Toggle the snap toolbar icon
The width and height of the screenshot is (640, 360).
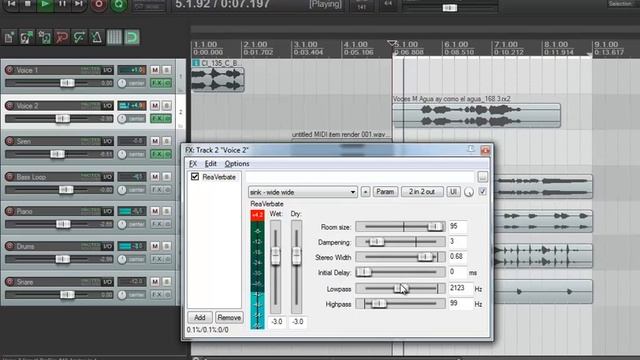pyautogui.click(x=132, y=38)
